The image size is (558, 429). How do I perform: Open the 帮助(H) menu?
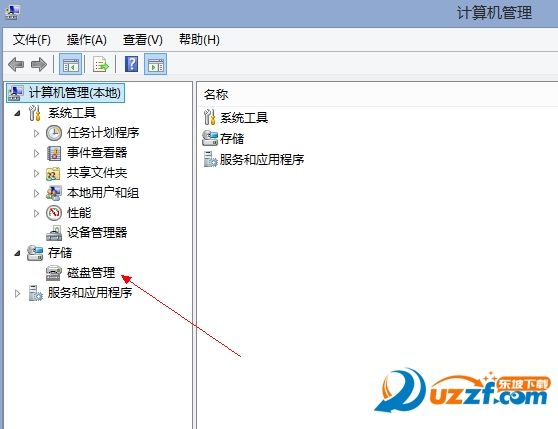pos(199,39)
